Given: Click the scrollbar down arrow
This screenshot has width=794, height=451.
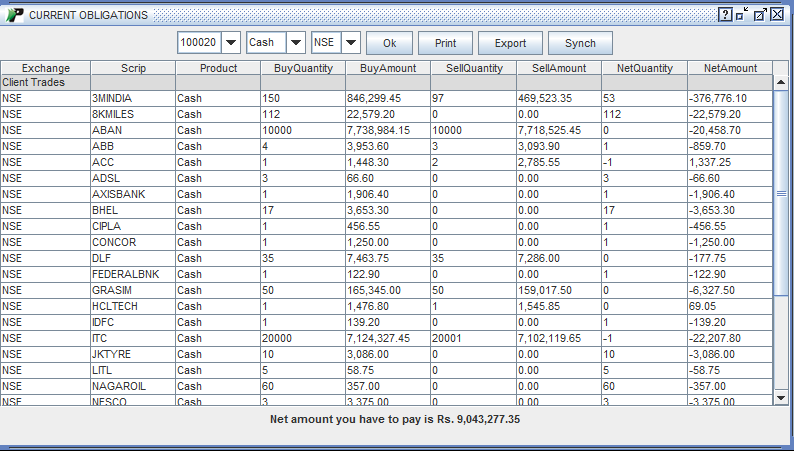Looking at the screenshot, I should pyautogui.click(x=781, y=397).
